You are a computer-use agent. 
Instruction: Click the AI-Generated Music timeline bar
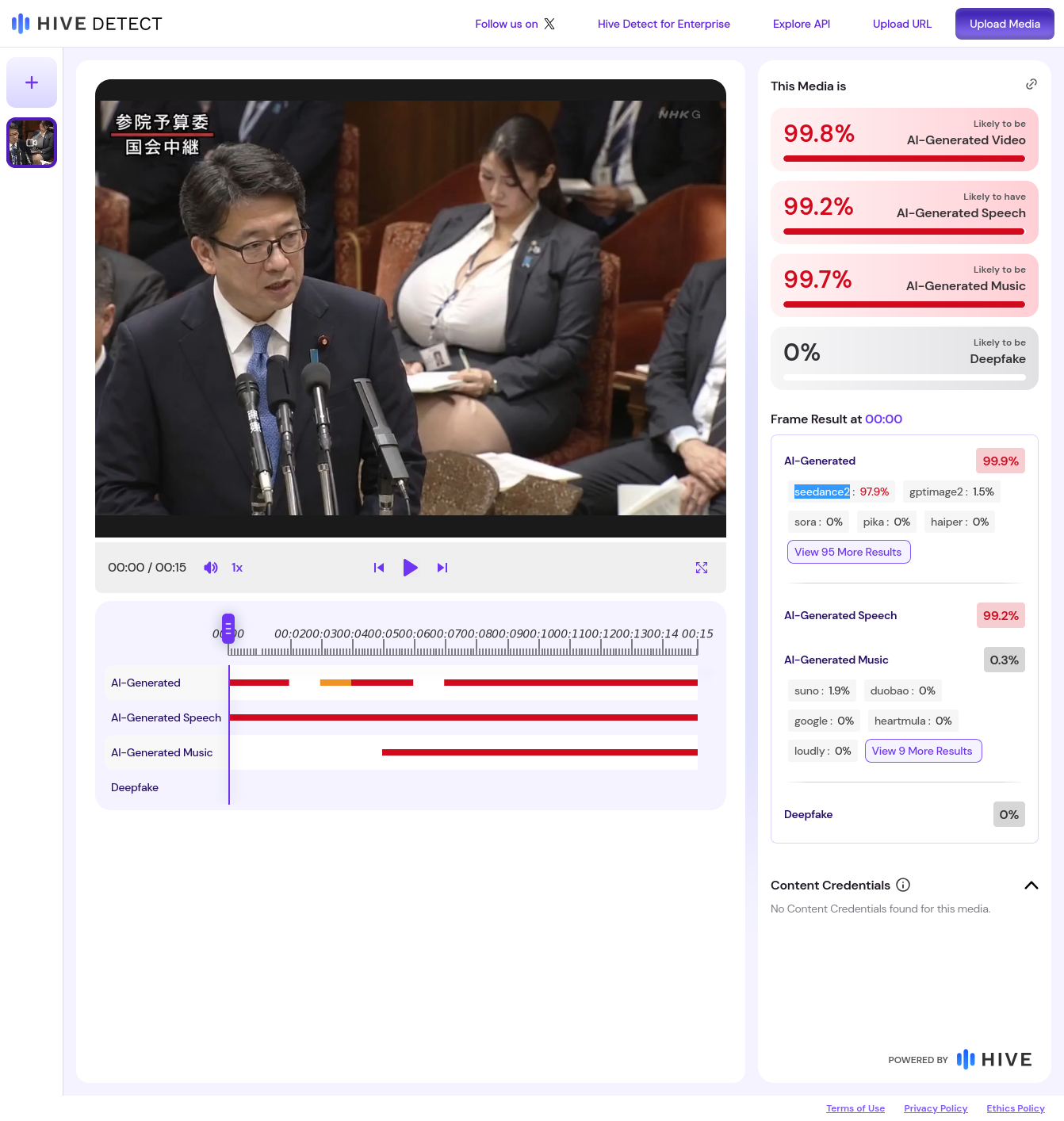coord(540,752)
